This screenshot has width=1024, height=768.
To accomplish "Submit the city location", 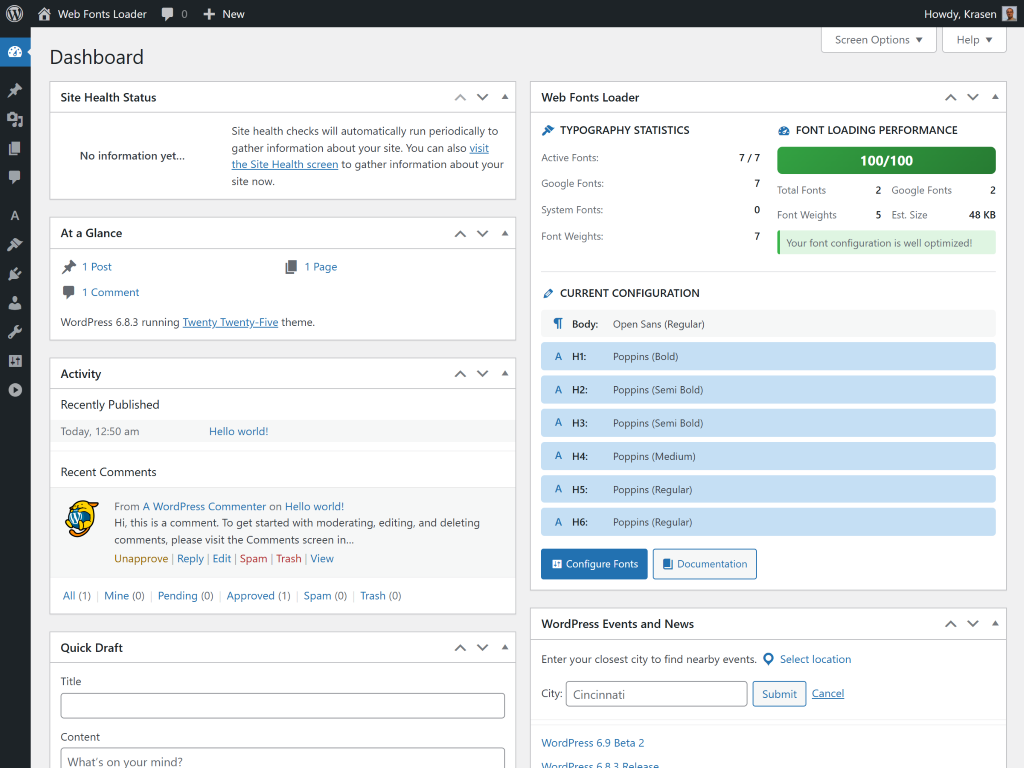I will tap(779, 694).
